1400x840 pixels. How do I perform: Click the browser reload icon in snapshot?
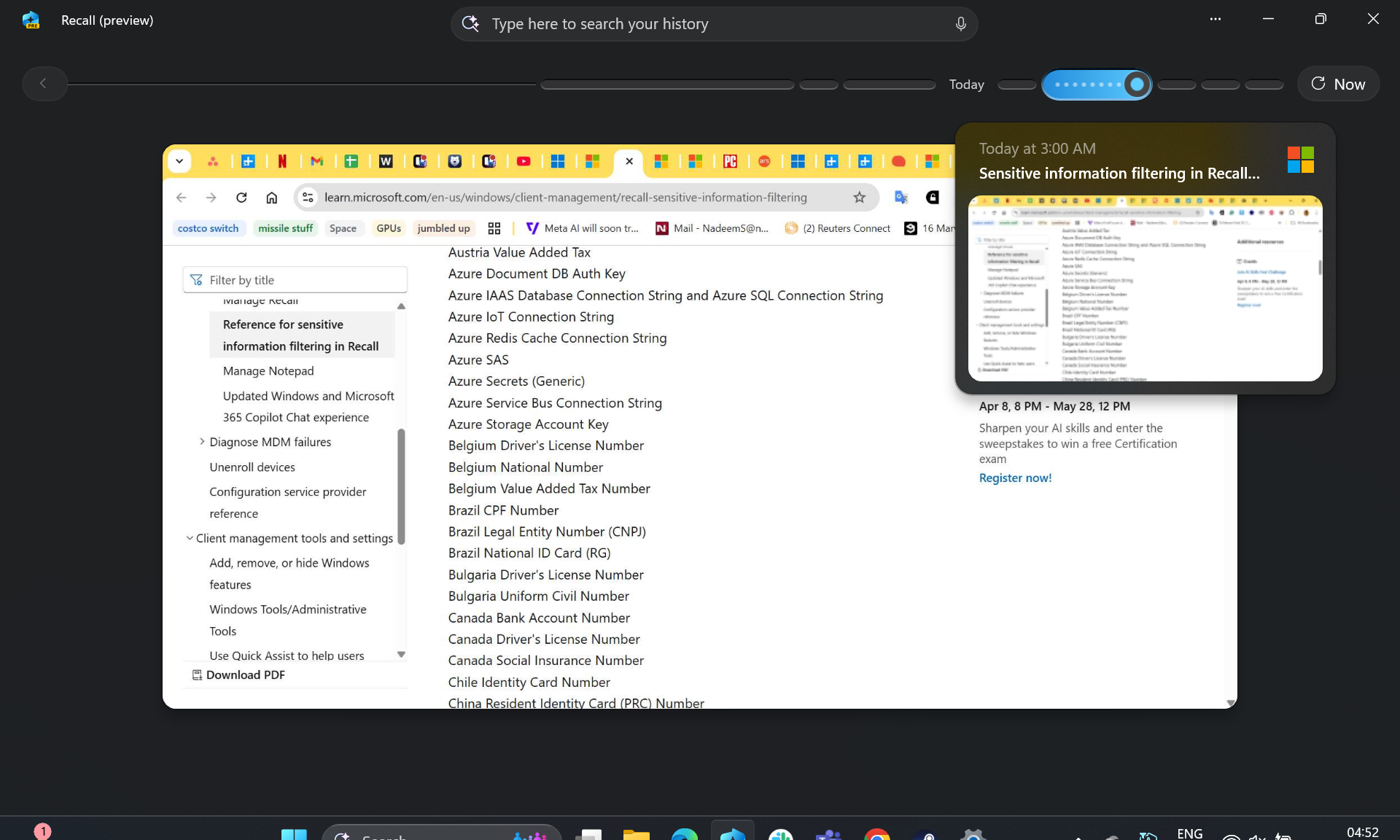(241, 198)
